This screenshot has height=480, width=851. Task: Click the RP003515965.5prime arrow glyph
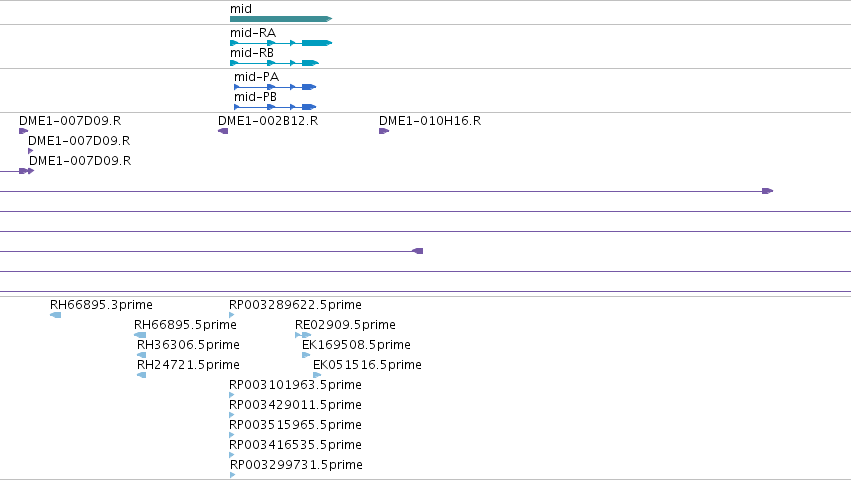pos(232,435)
